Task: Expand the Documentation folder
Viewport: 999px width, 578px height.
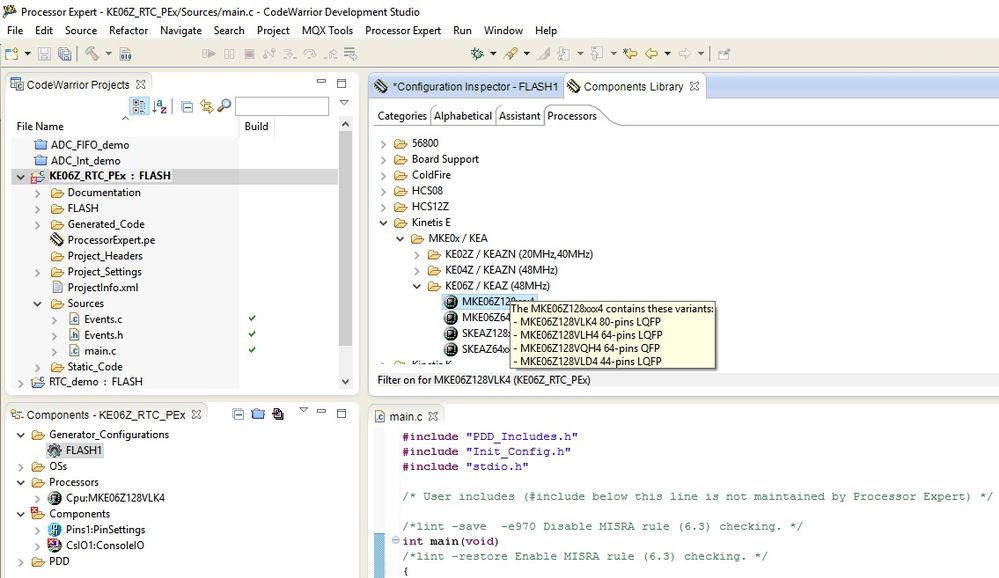Action: tap(38, 193)
